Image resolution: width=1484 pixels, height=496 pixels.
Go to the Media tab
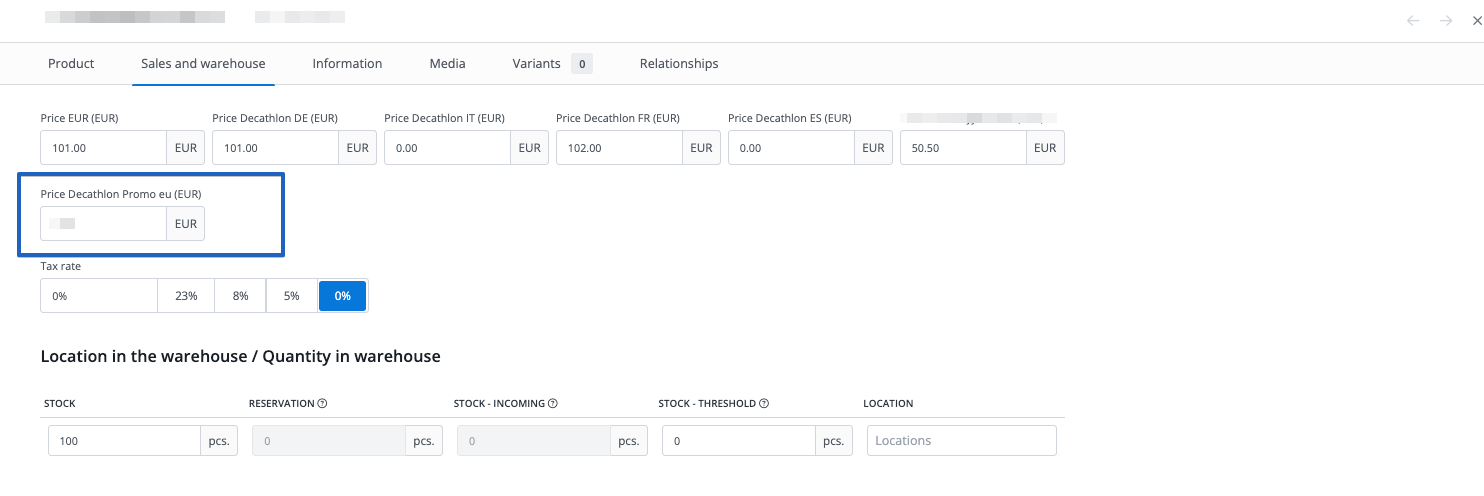447,64
